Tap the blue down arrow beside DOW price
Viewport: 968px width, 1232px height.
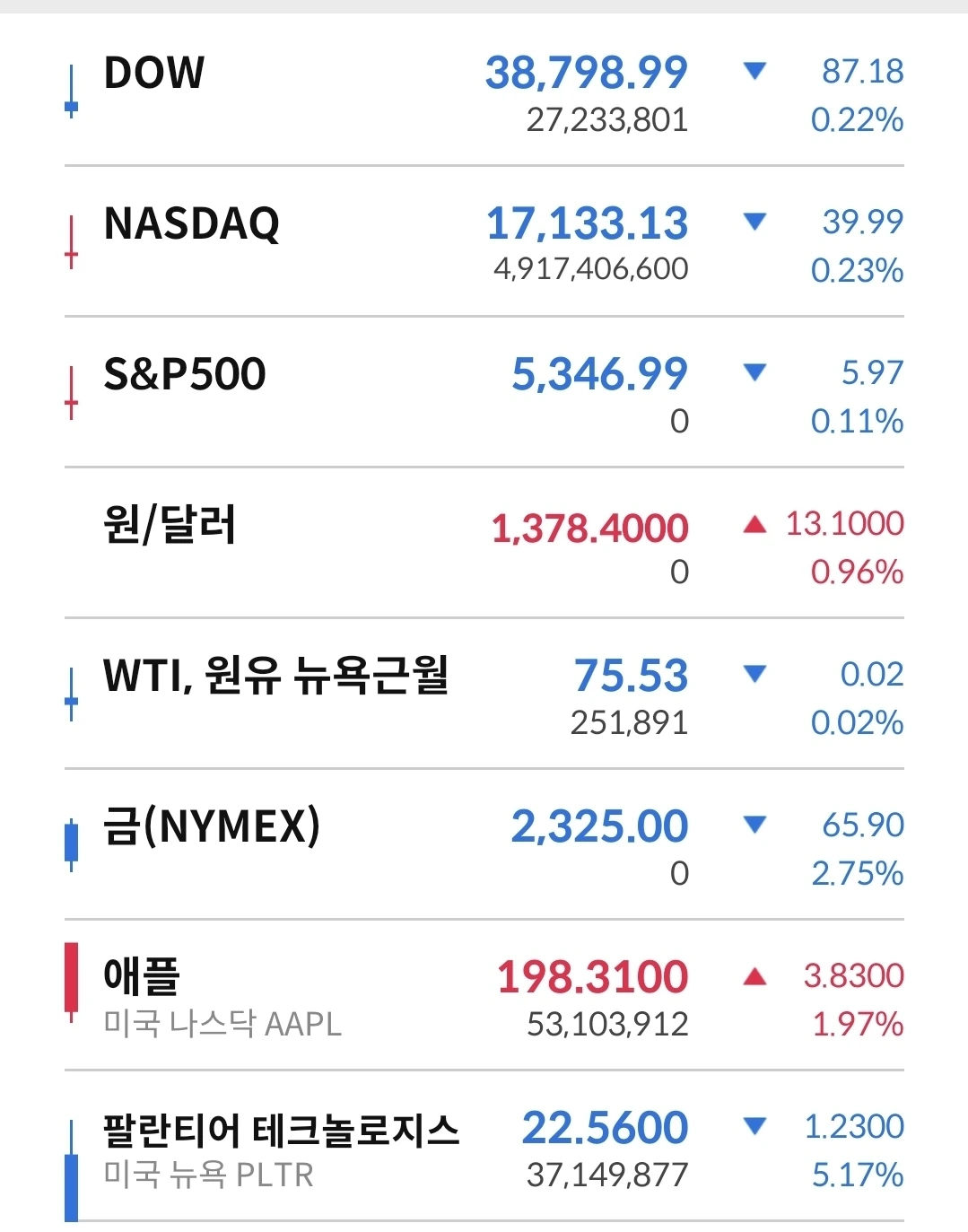pos(755,71)
